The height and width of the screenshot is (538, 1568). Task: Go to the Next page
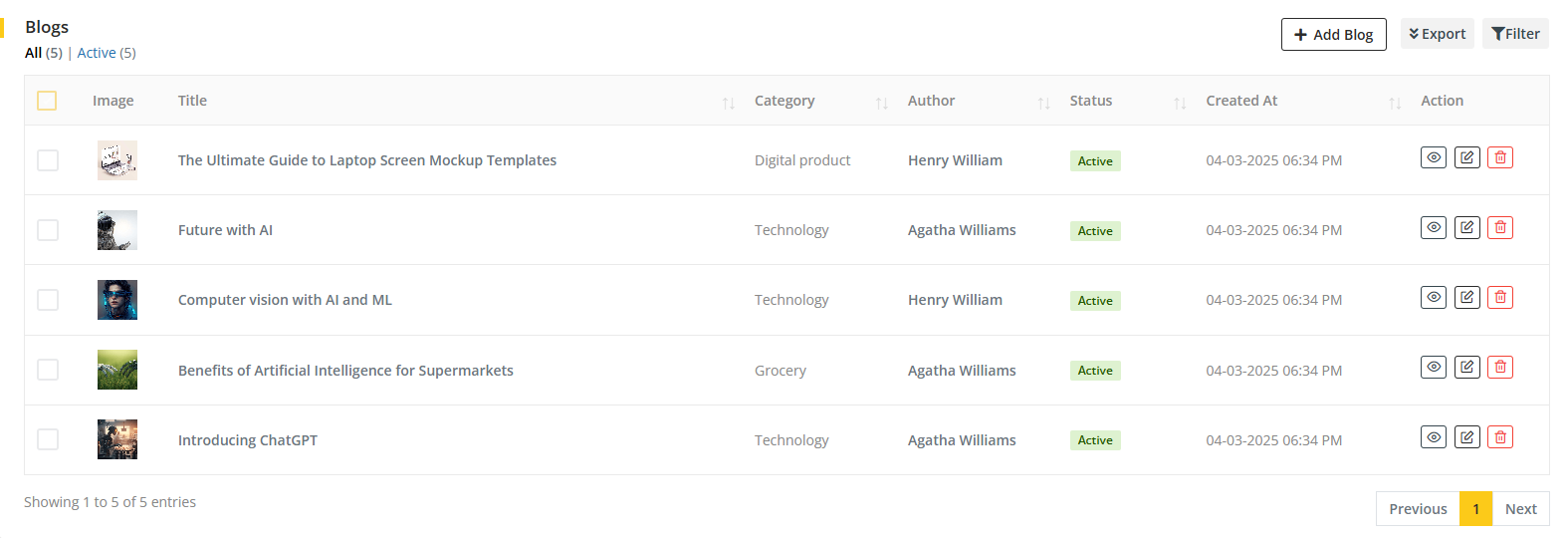pyautogui.click(x=1520, y=509)
